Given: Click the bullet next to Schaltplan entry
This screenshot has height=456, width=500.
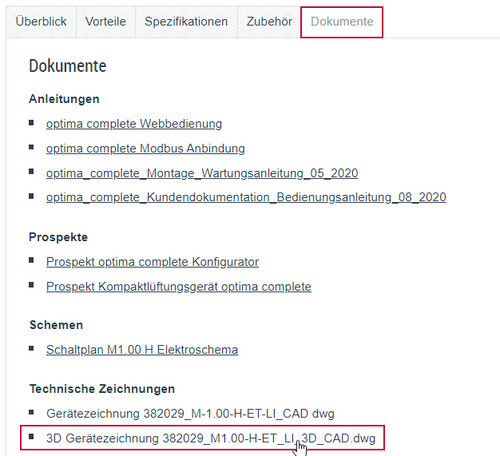Looking at the screenshot, I should 31,349.
